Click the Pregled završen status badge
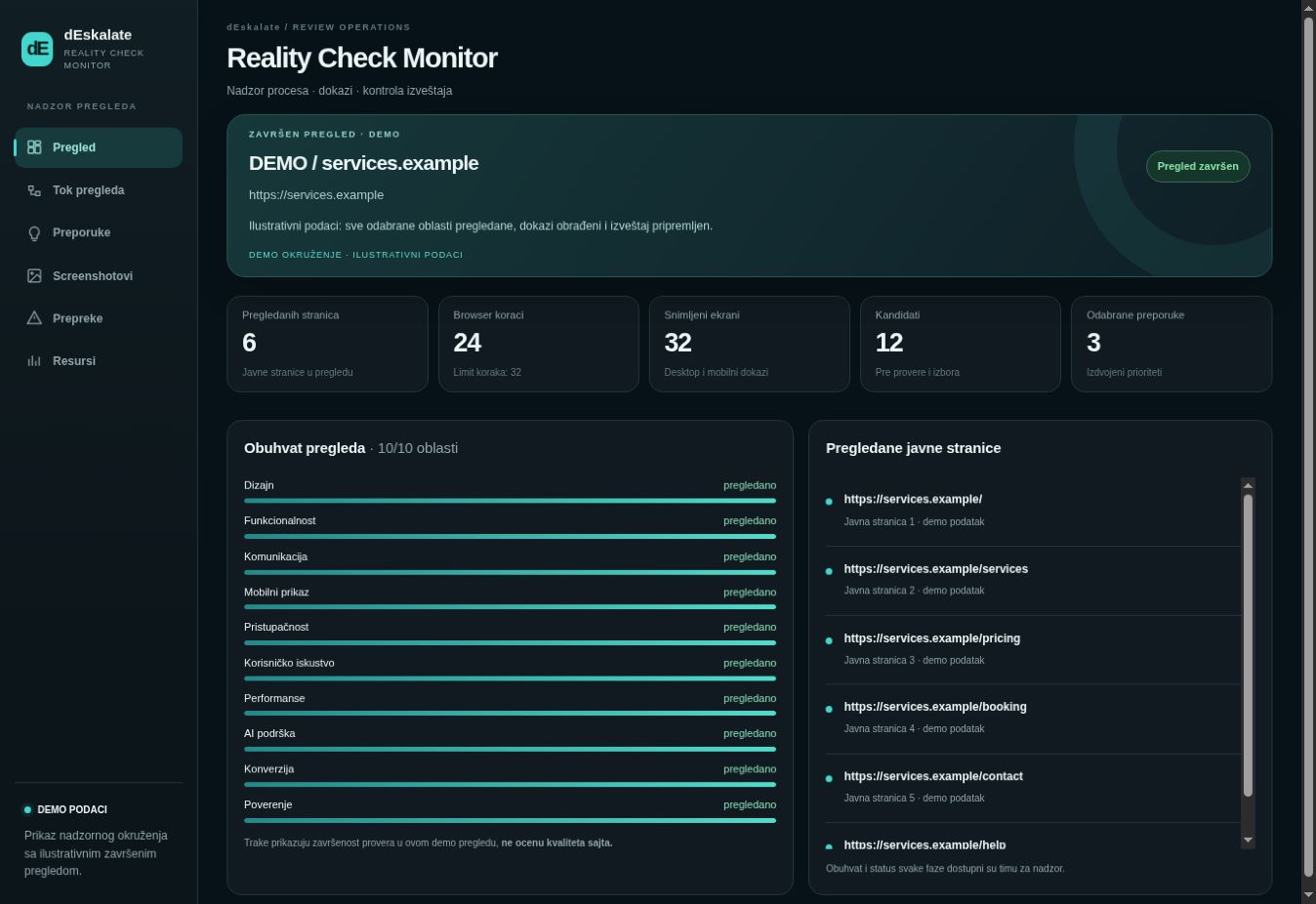This screenshot has width=1316, height=904. click(1198, 166)
